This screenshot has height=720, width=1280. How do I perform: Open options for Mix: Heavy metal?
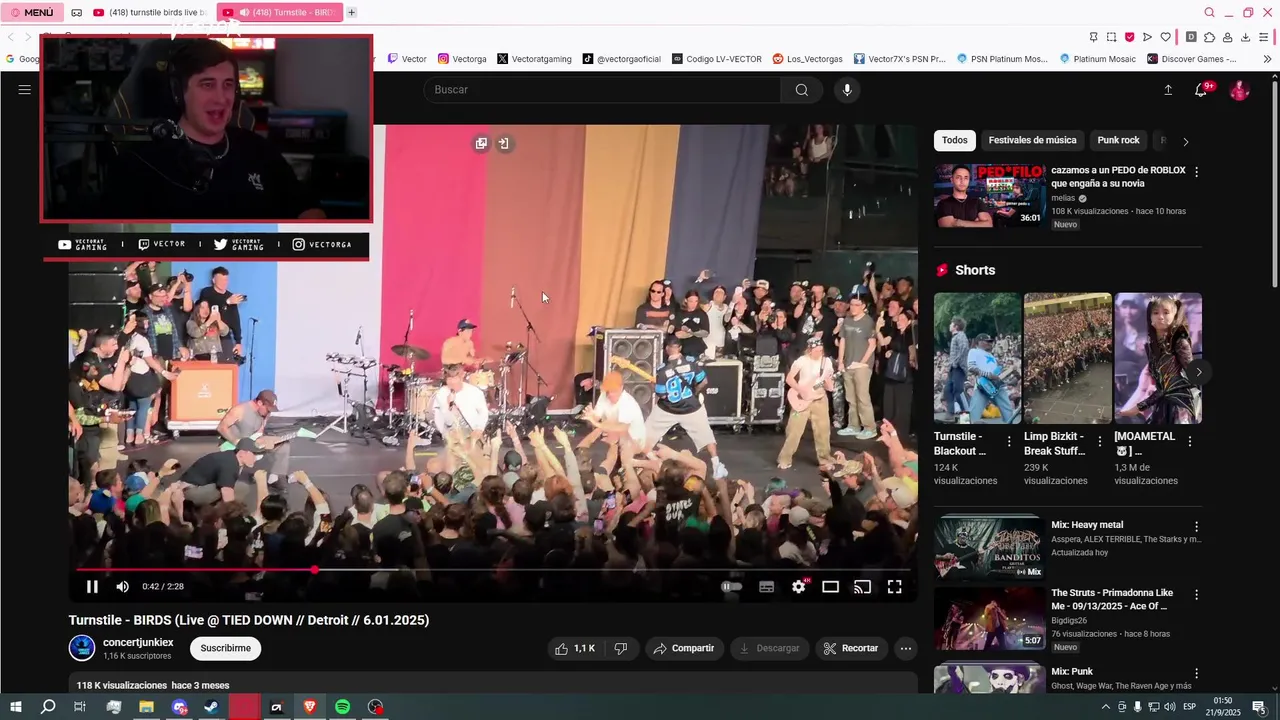coord(1196,527)
